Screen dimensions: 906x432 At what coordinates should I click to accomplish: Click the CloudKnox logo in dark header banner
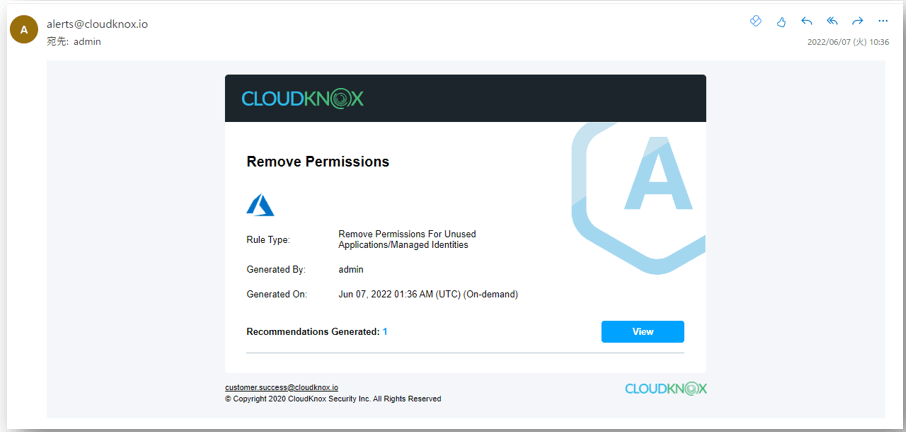(x=302, y=99)
